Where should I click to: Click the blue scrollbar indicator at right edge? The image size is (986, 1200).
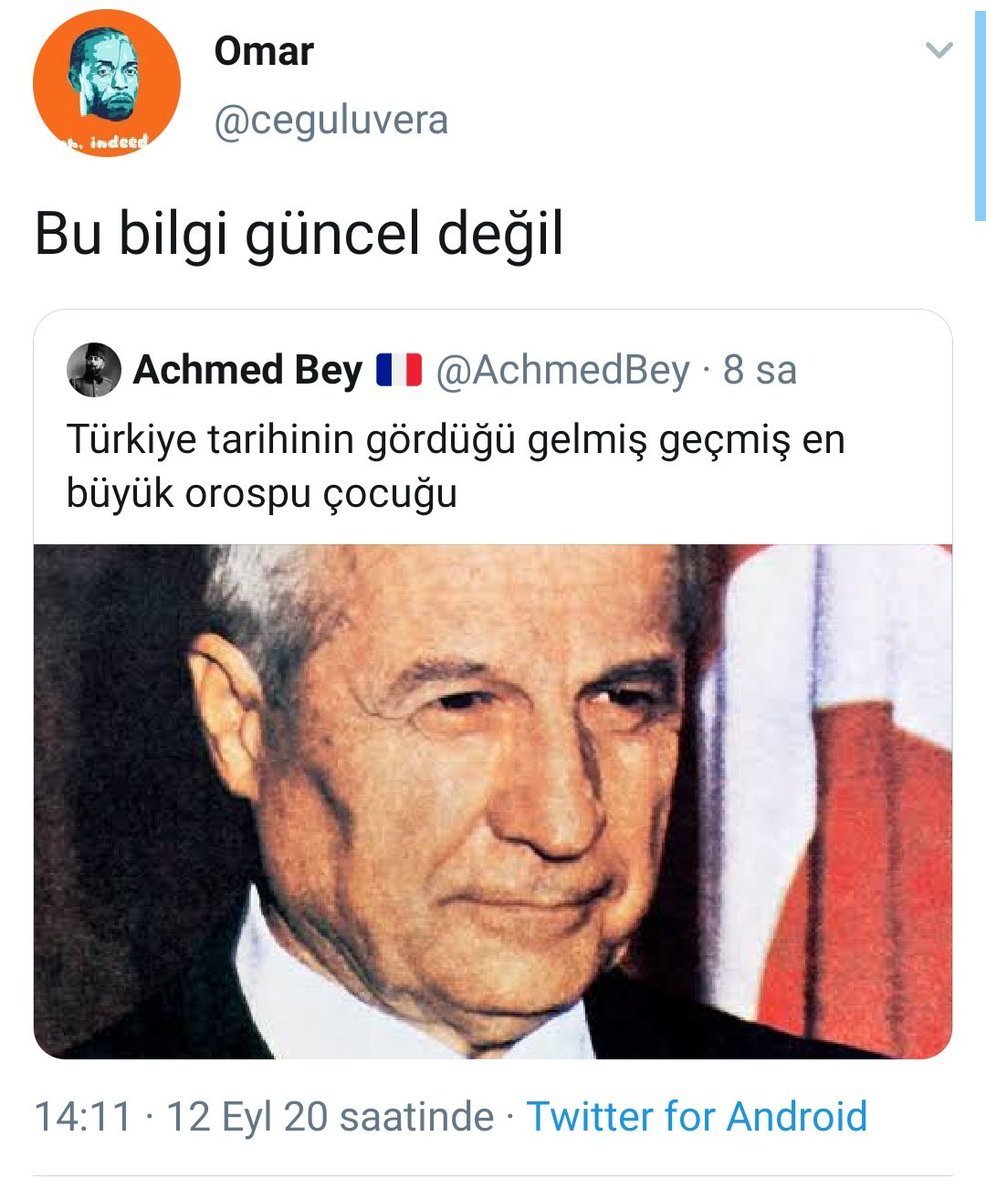980,110
